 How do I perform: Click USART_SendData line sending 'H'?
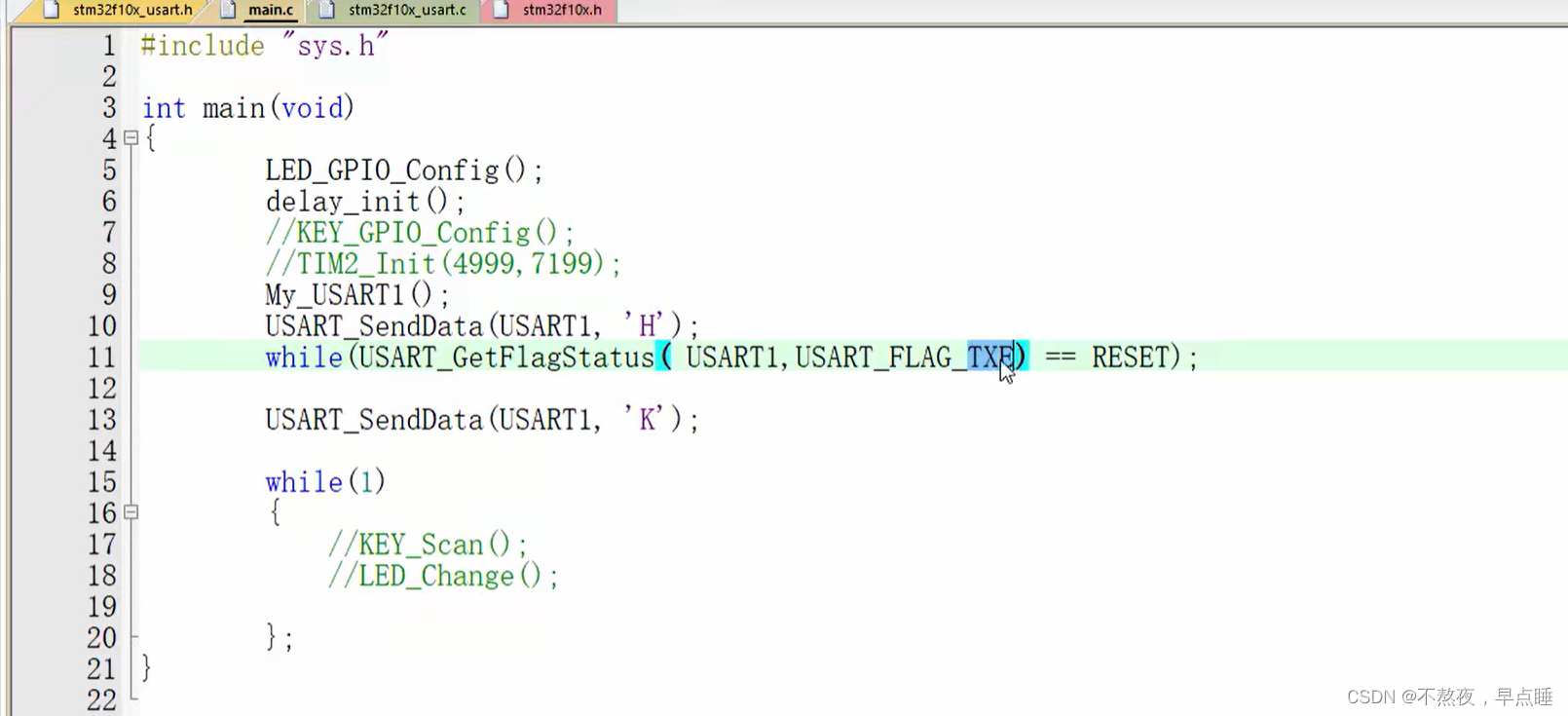[x=482, y=325]
